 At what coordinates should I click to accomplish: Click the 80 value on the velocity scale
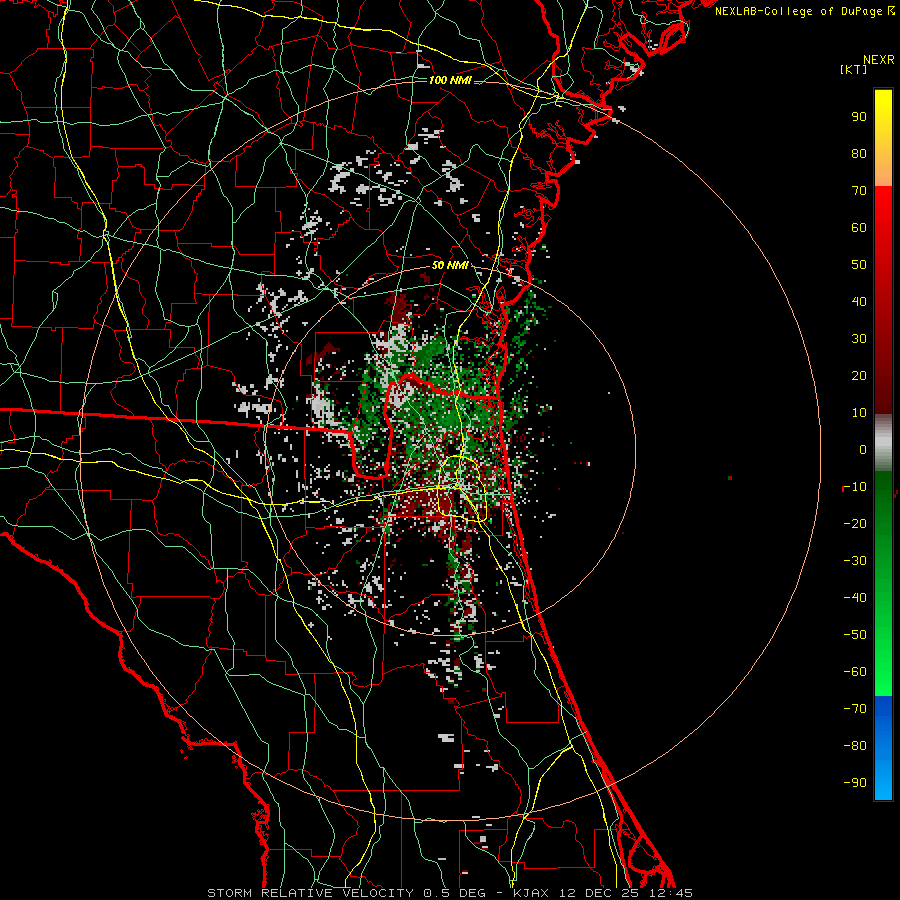click(x=859, y=153)
